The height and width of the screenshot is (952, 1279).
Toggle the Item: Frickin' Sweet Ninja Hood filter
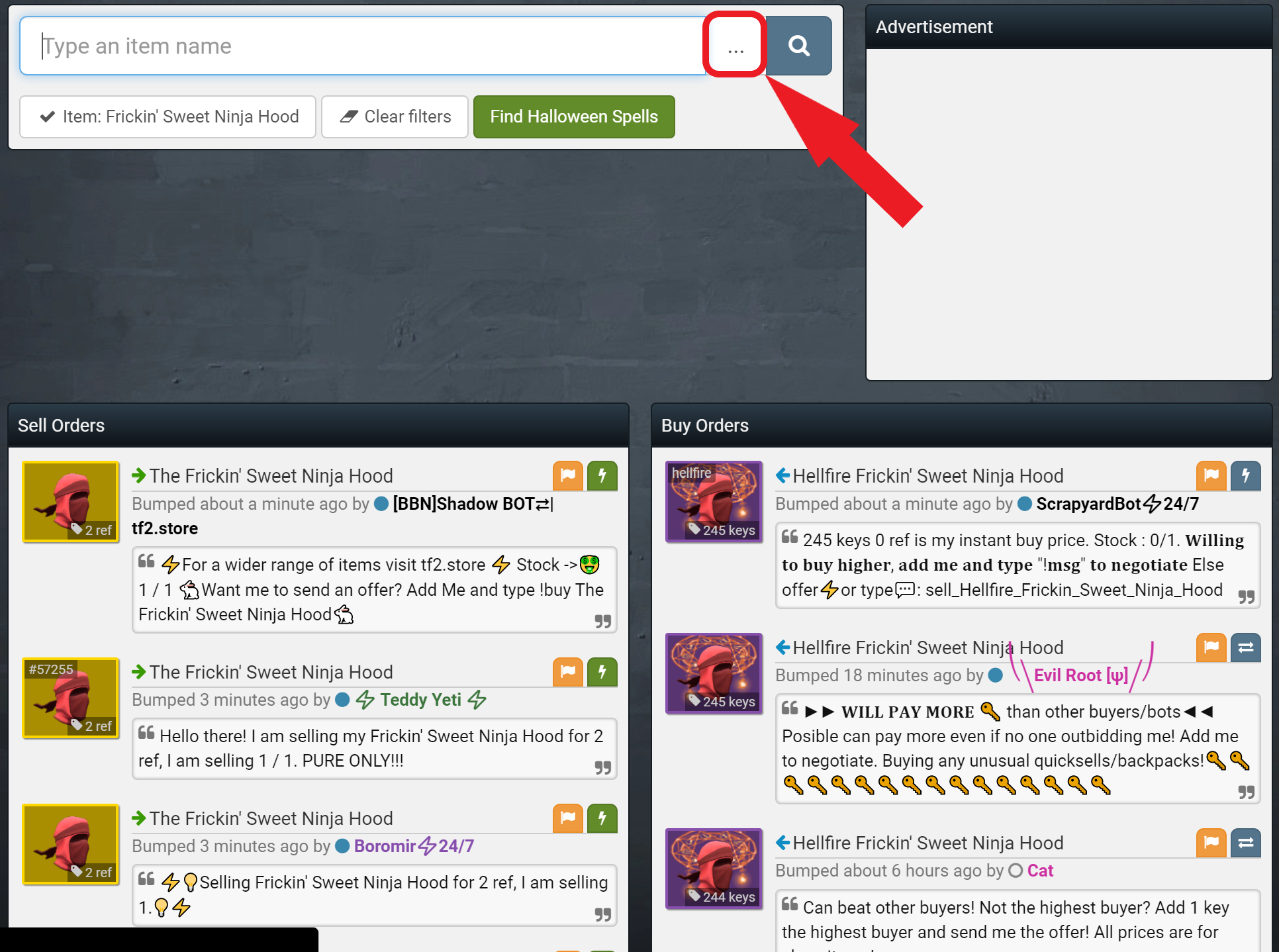pos(168,117)
